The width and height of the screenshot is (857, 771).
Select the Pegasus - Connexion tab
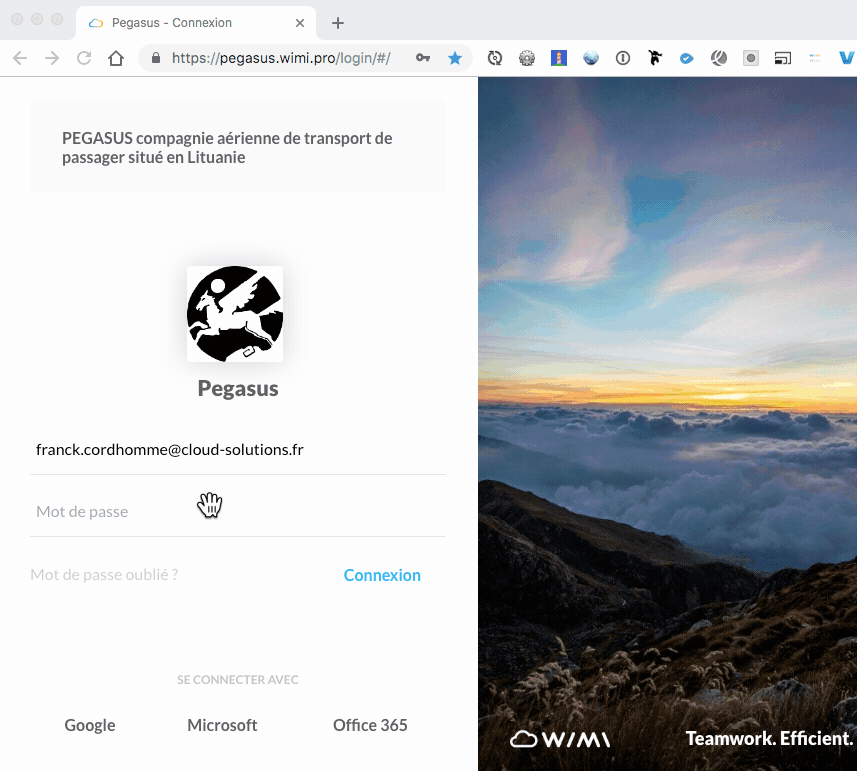click(x=180, y=23)
